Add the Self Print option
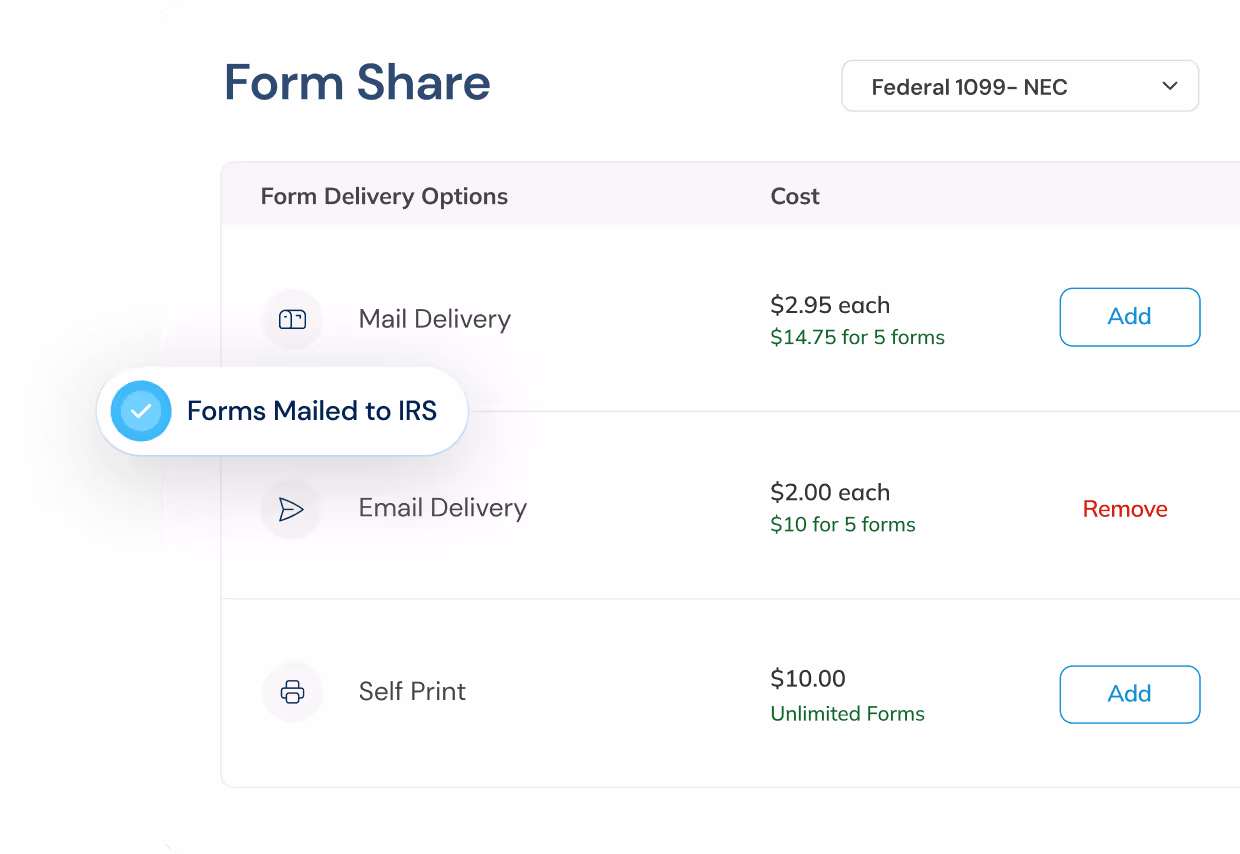Screen dimensions: 1240x854 (1129, 694)
